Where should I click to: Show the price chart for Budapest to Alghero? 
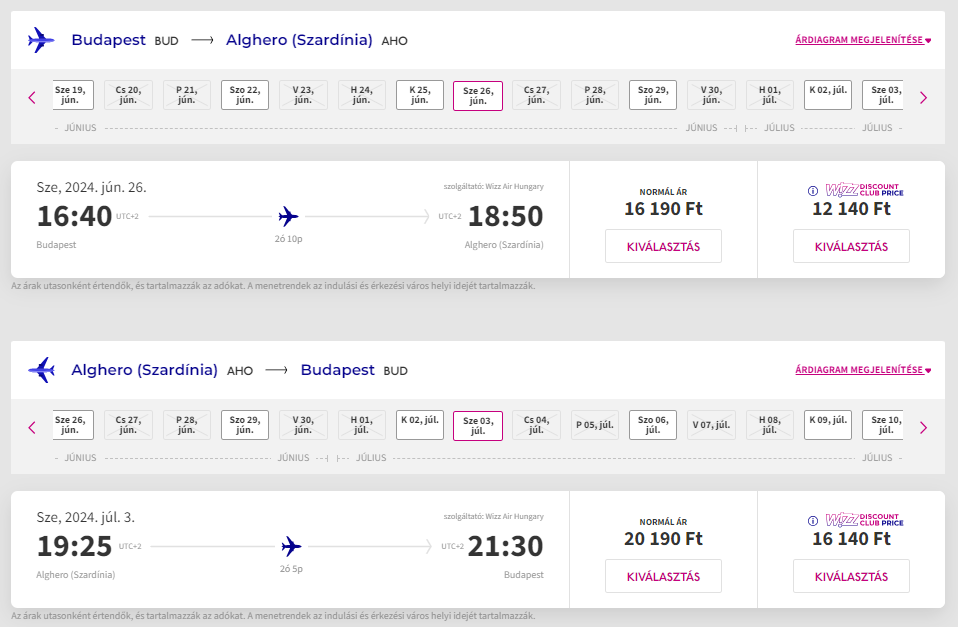[x=863, y=41]
